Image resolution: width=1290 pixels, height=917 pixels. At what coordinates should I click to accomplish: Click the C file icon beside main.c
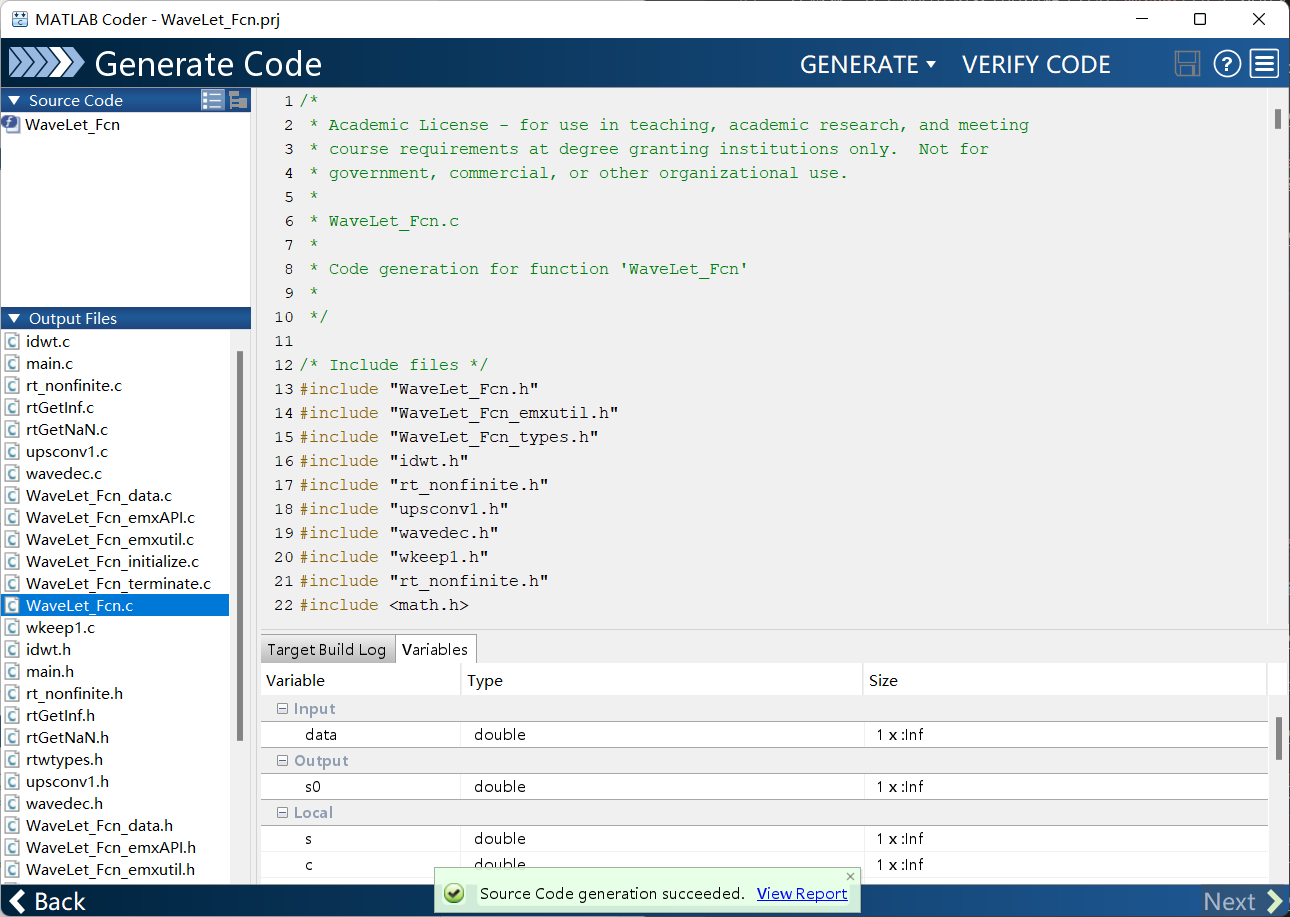pyautogui.click(x=13, y=364)
